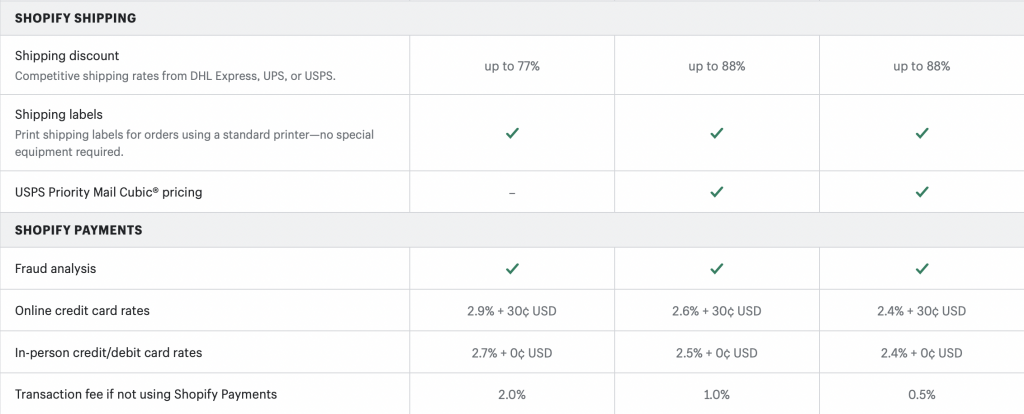The height and width of the screenshot is (414, 1024).
Task: Click the Shipping discount row label
Action: point(67,56)
